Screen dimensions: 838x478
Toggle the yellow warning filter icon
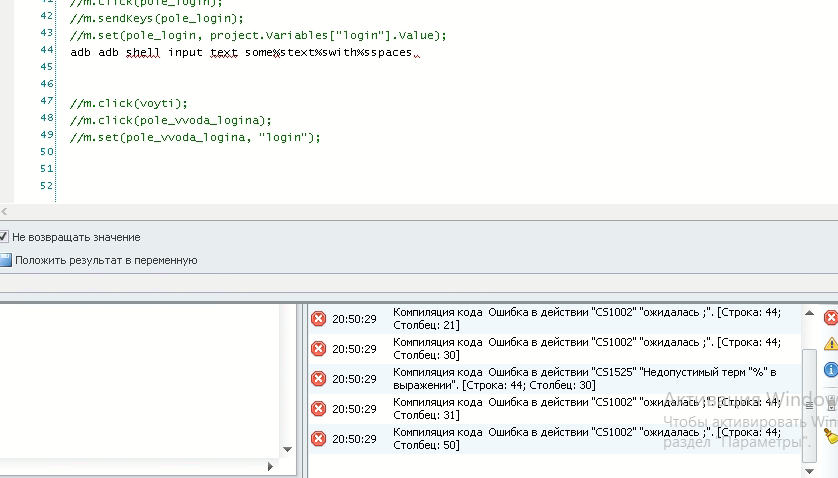point(830,344)
